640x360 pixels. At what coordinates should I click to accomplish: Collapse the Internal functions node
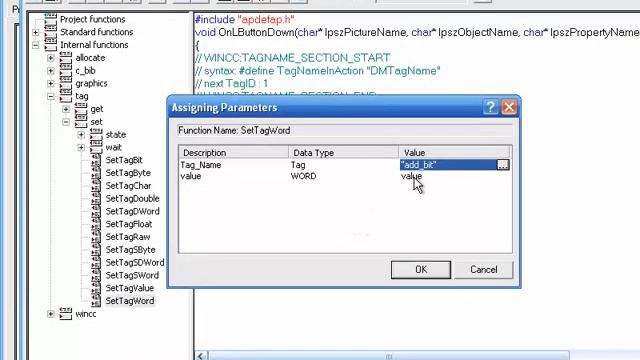pos(36,45)
